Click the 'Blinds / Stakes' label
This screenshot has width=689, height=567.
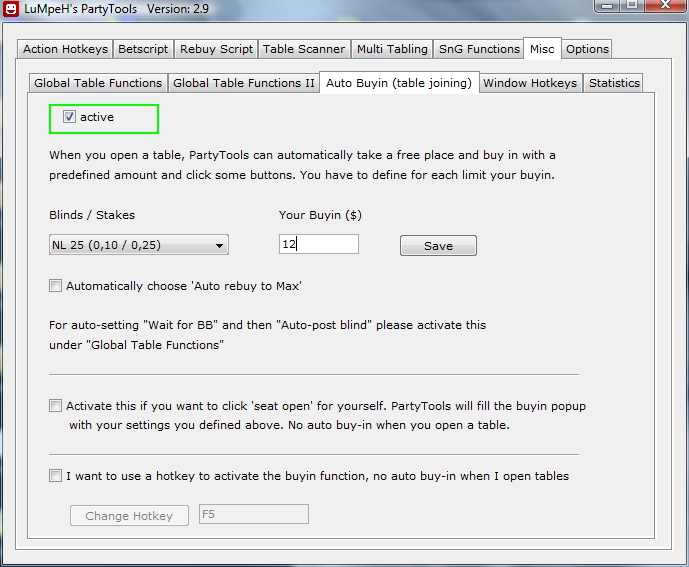92,215
